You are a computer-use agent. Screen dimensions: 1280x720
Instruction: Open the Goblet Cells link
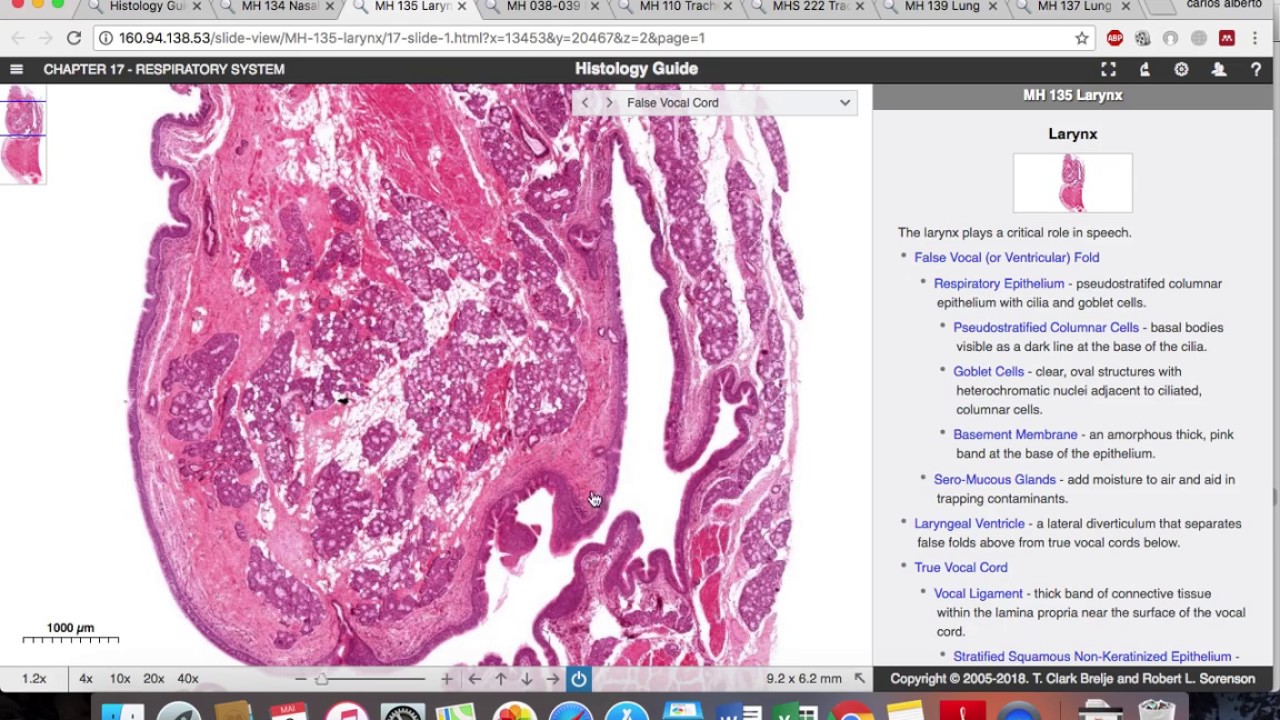click(x=988, y=371)
